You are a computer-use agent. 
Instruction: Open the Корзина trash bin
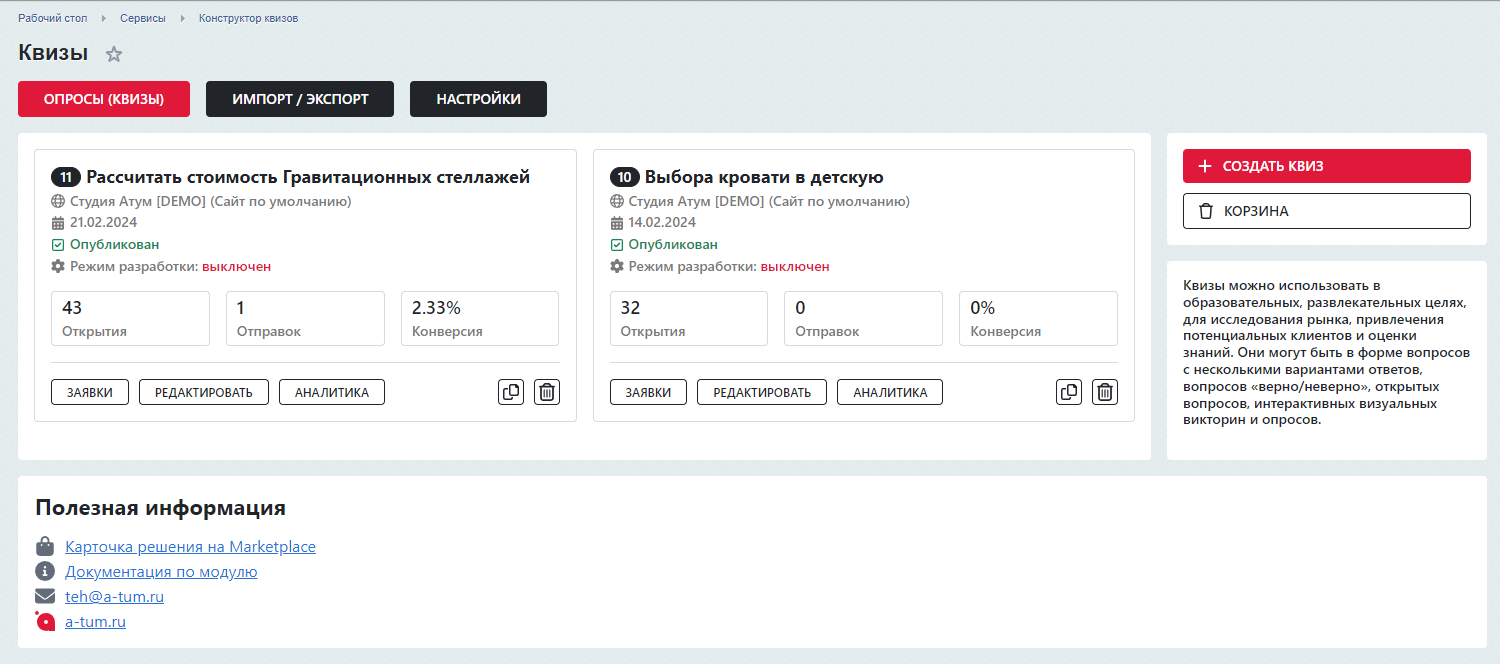(x=1326, y=211)
